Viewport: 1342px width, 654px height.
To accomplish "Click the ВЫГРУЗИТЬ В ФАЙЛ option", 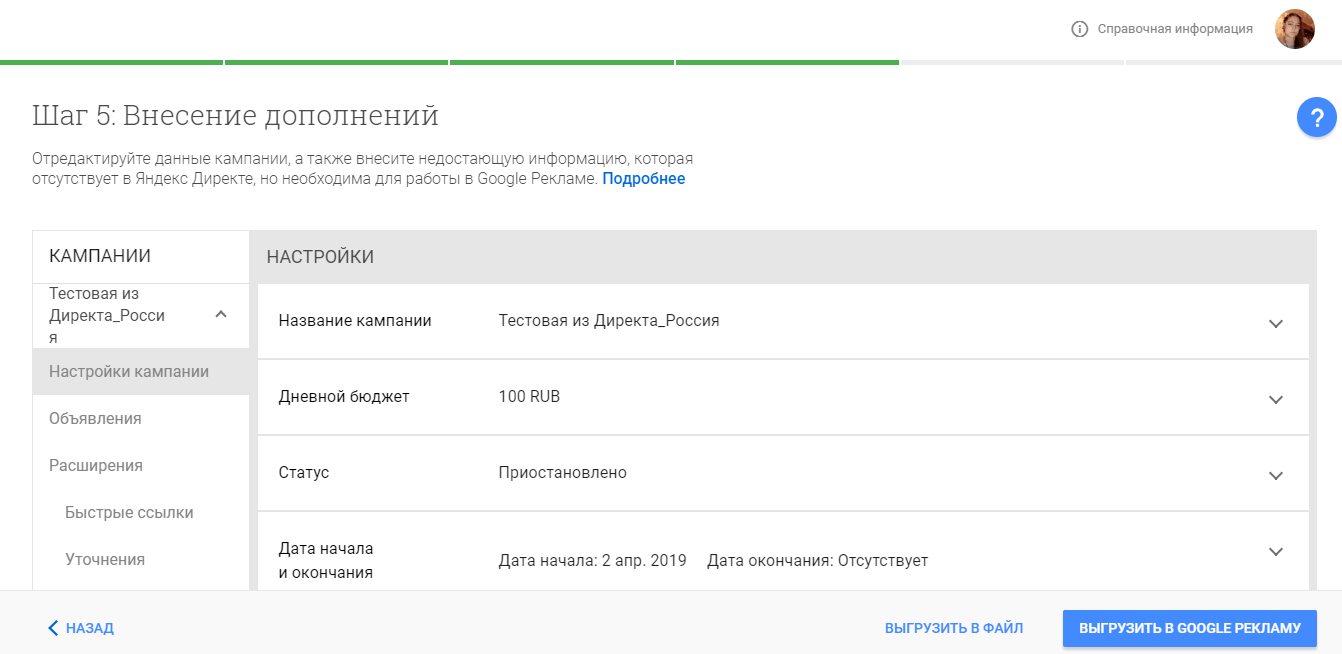I will (x=954, y=628).
